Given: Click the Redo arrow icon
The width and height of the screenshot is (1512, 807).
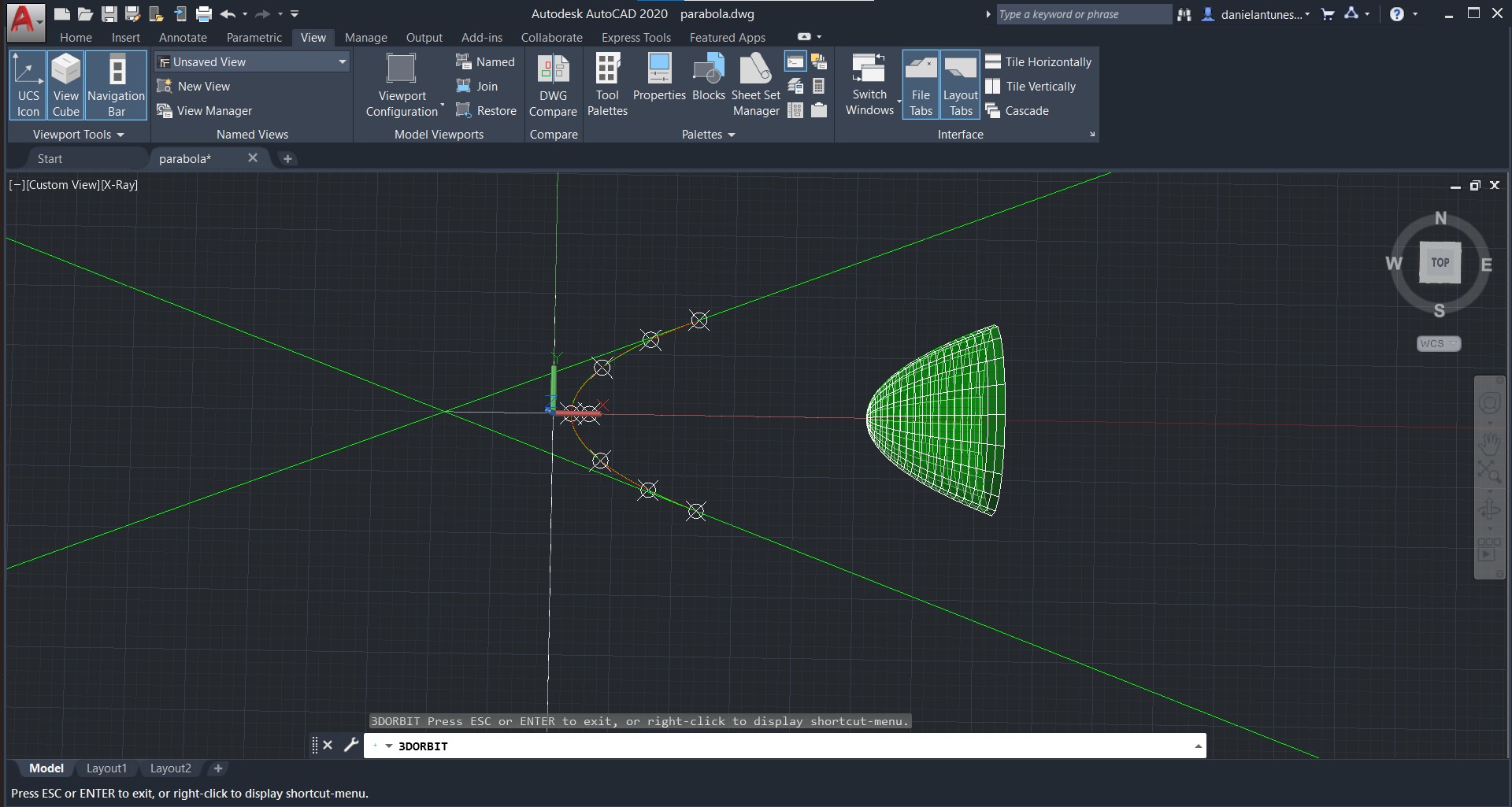Looking at the screenshot, I should 262,13.
